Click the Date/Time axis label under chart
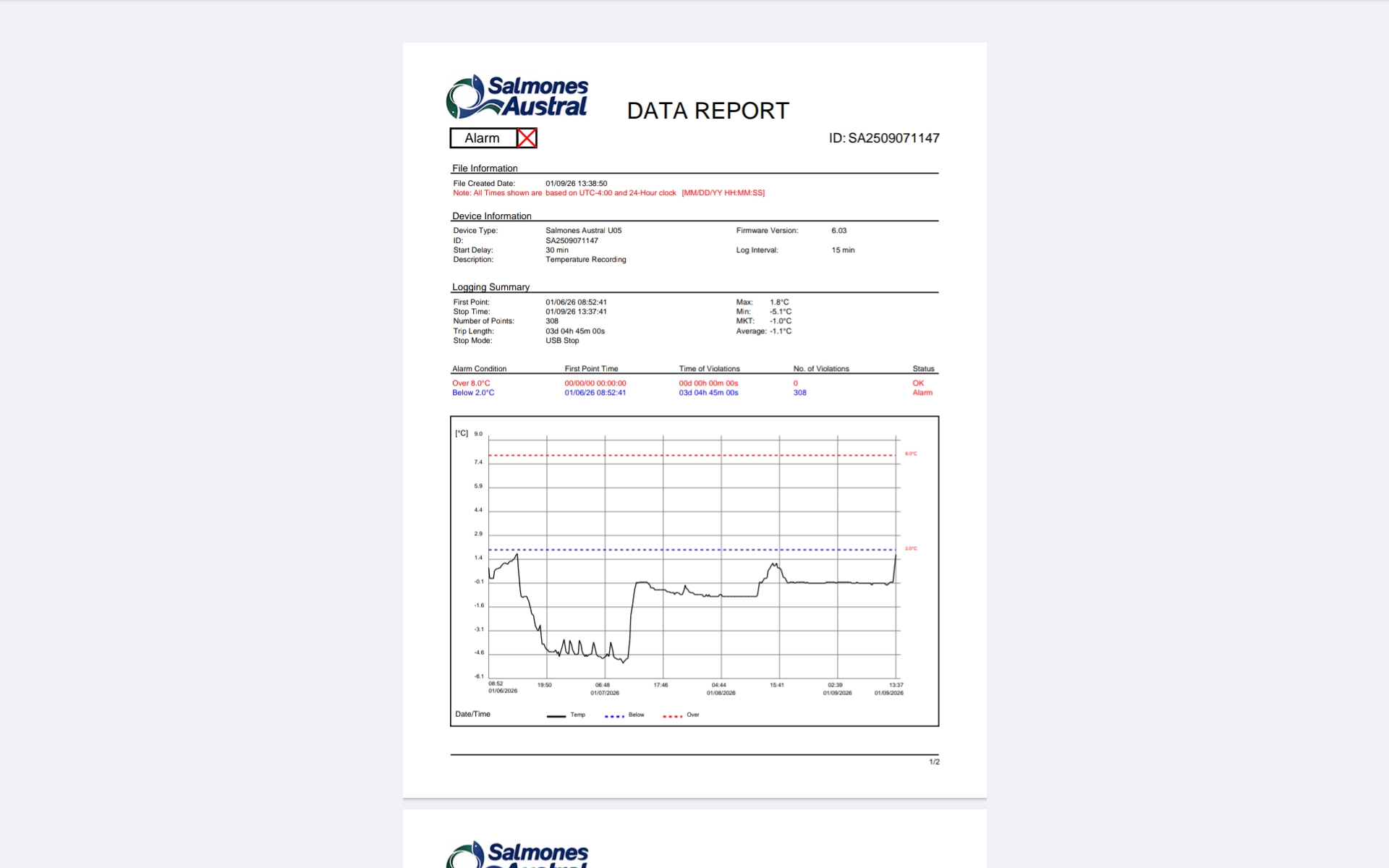 pos(472,714)
